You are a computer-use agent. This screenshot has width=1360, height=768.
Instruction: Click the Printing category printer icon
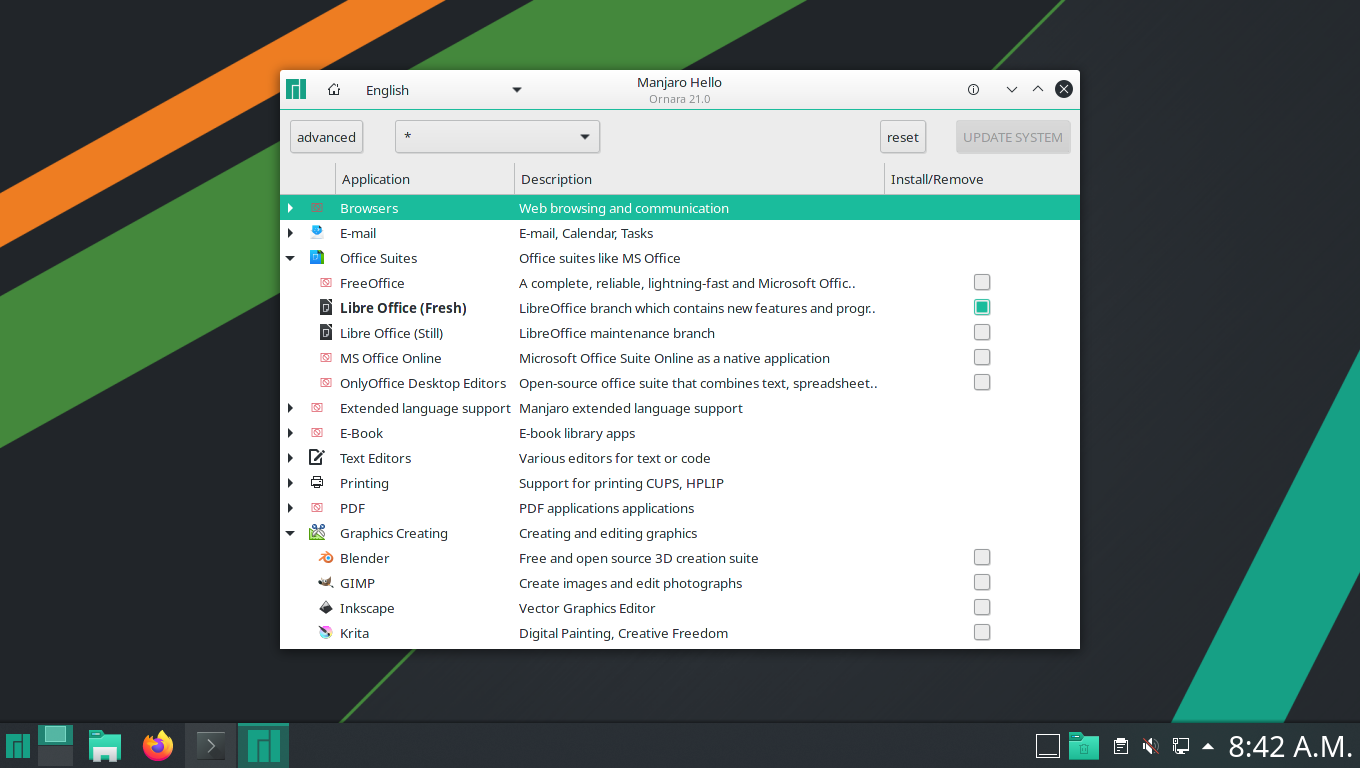coord(317,483)
